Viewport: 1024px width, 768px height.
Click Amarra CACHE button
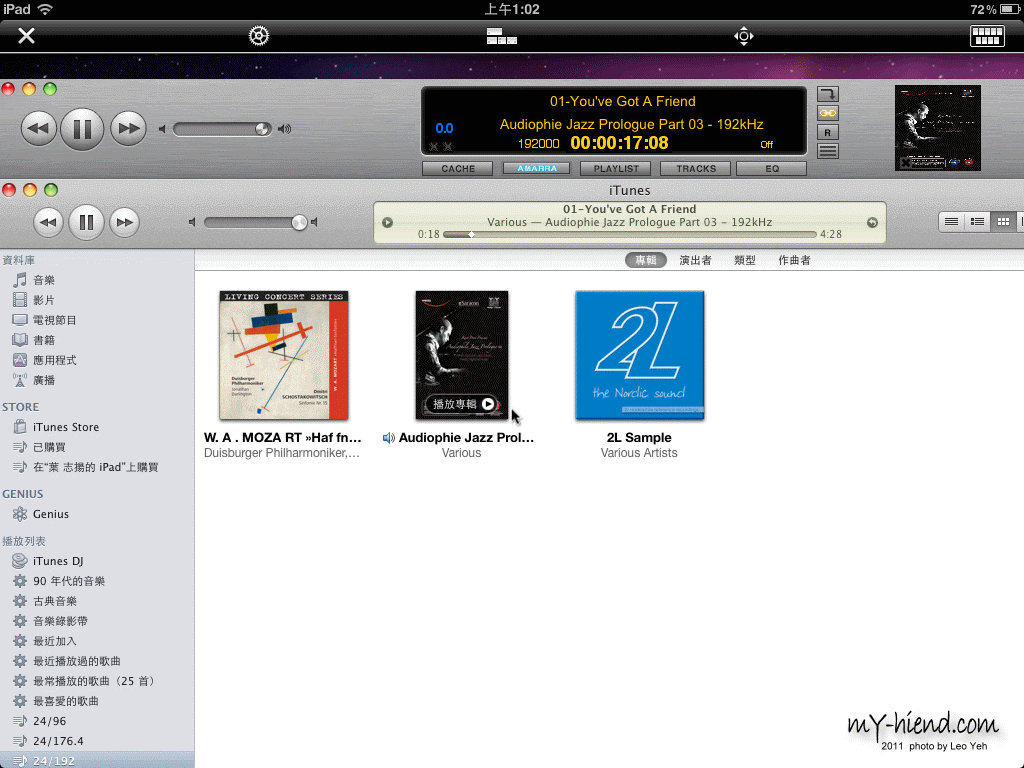pyautogui.click(x=458, y=168)
